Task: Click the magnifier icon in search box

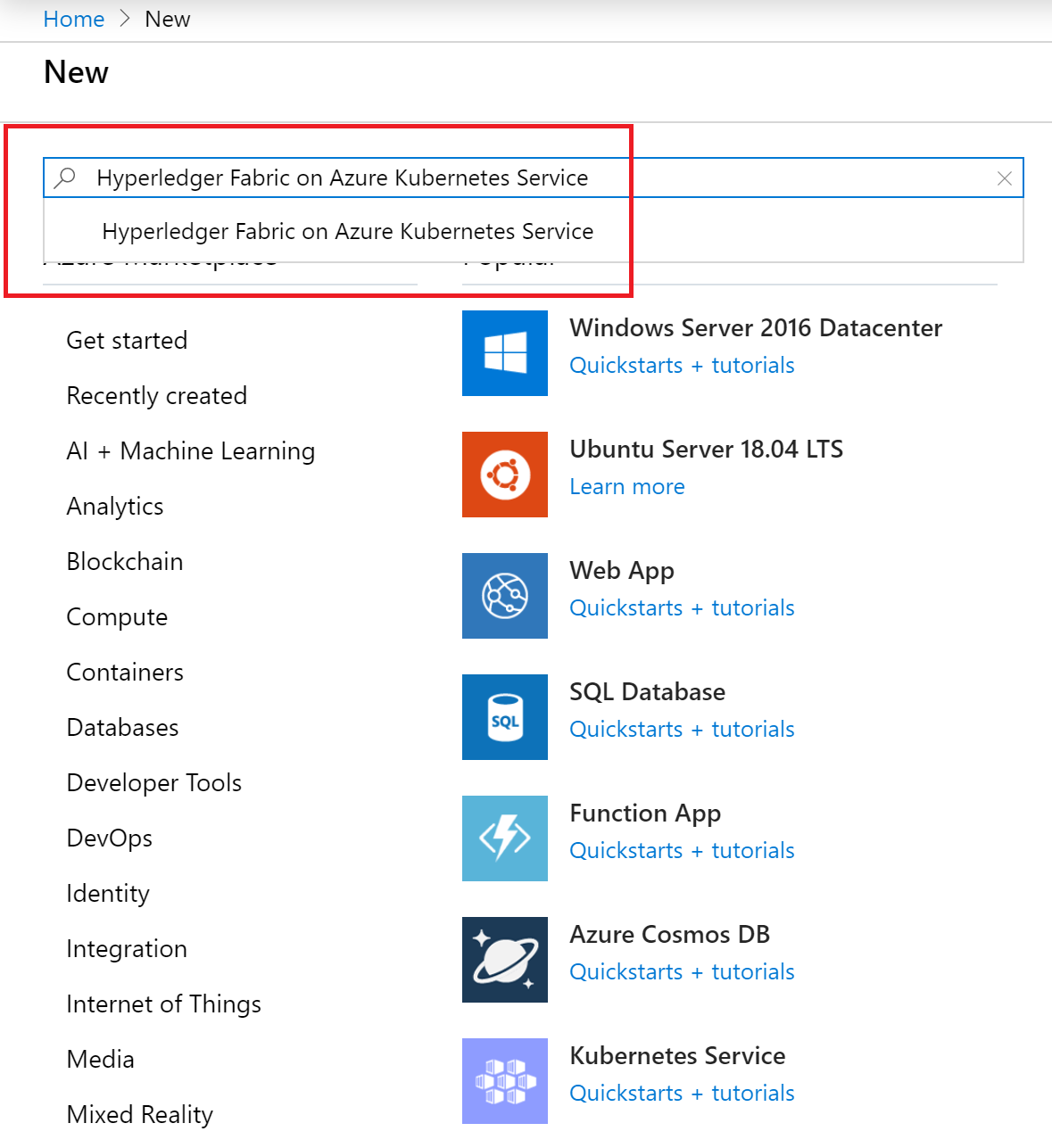Action: click(65, 178)
